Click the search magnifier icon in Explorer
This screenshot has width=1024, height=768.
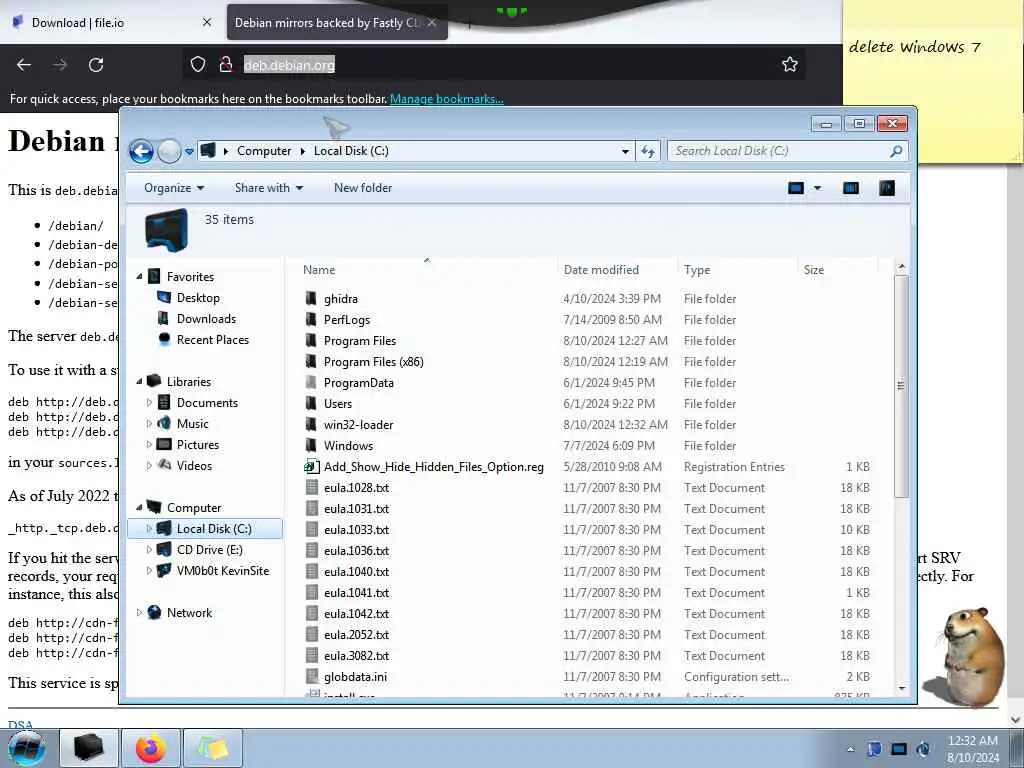(897, 151)
